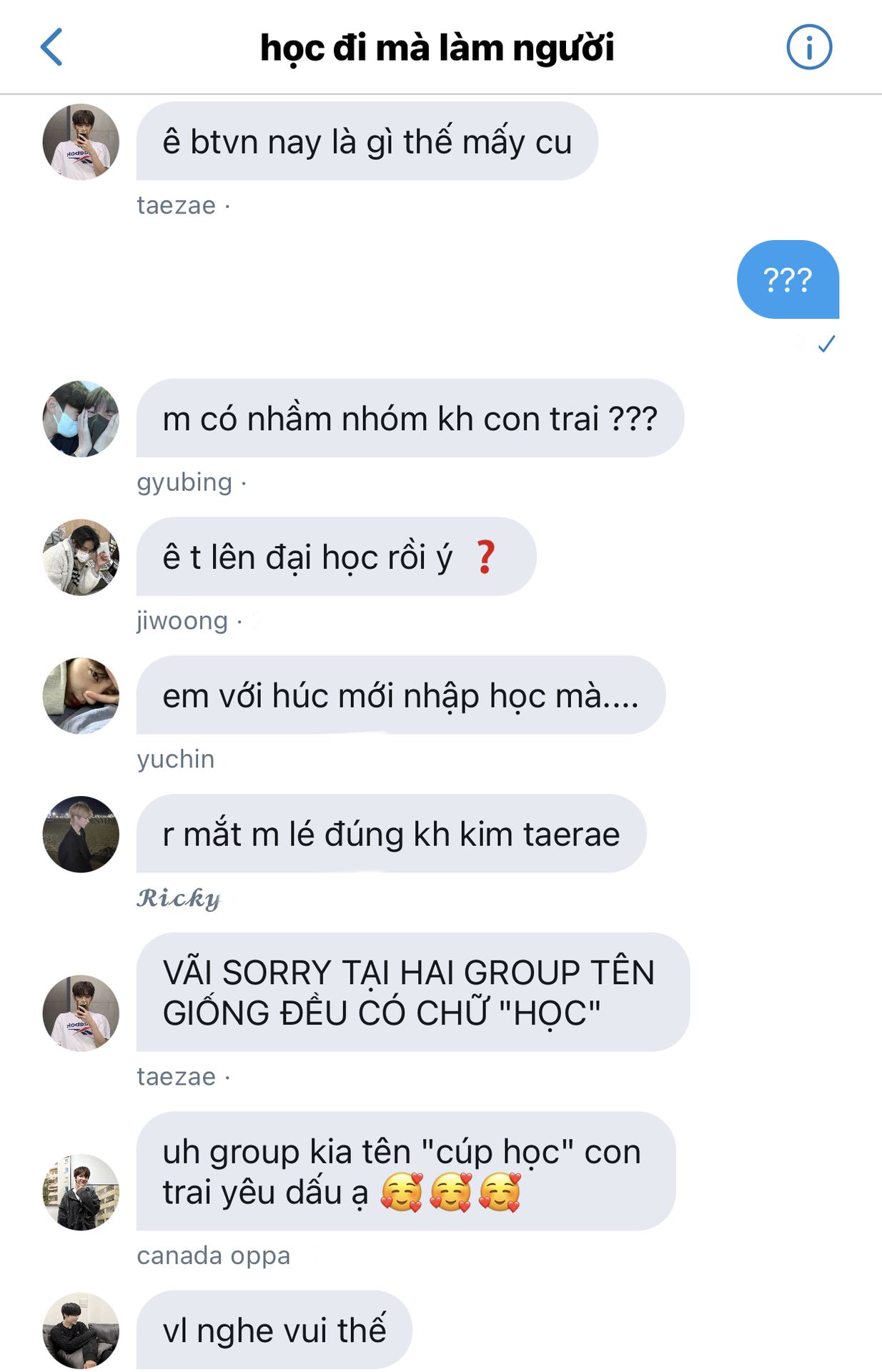Tap taezae's avatar beside the btvn message
The width and height of the screenshot is (882, 1372).
(x=81, y=141)
